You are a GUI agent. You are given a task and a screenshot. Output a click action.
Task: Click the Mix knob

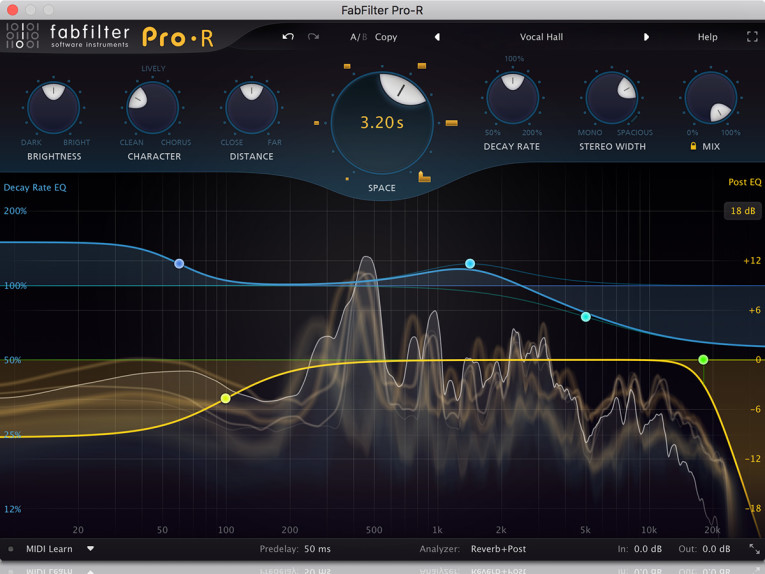pyautogui.click(x=711, y=98)
